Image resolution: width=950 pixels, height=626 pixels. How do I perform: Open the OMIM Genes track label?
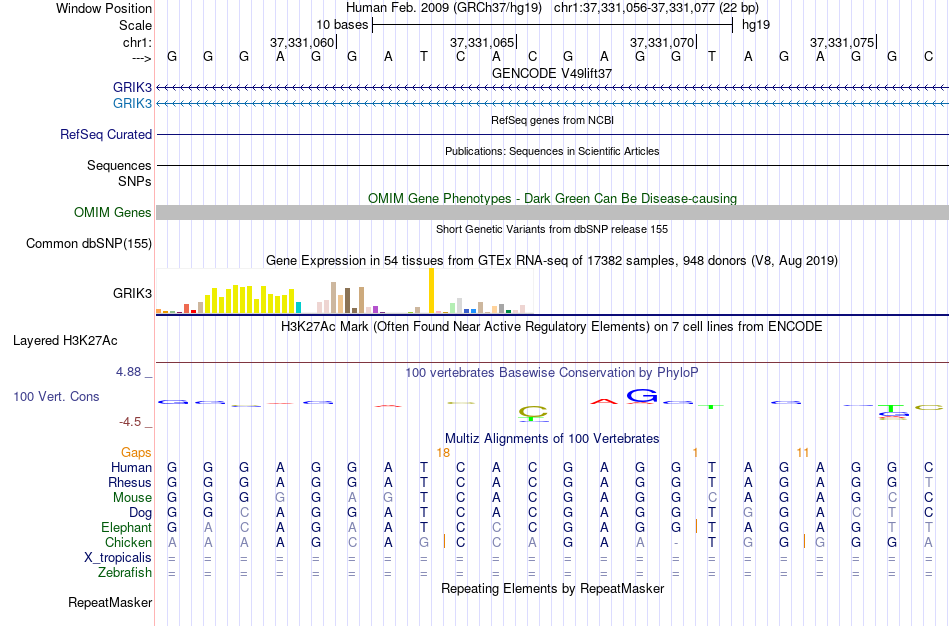point(113,213)
